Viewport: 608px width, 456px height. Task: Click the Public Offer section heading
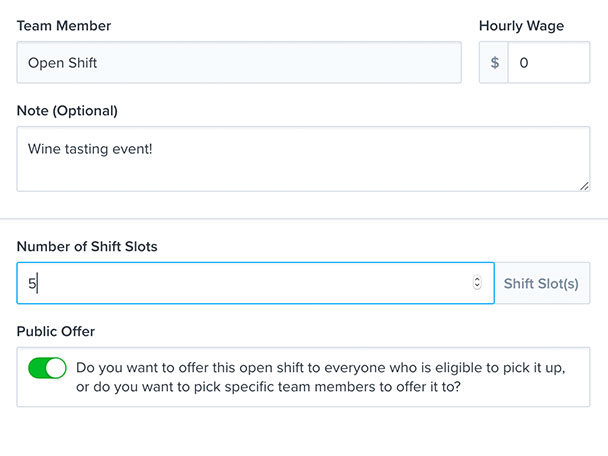click(56, 332)
